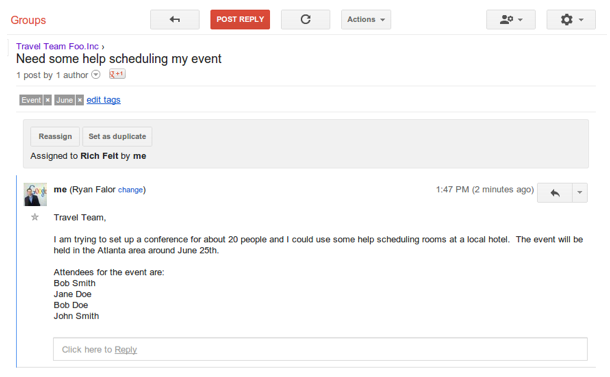Click the Ryan Falor profile photo
The image size is (610, 377).
click(x=35, y=195)
